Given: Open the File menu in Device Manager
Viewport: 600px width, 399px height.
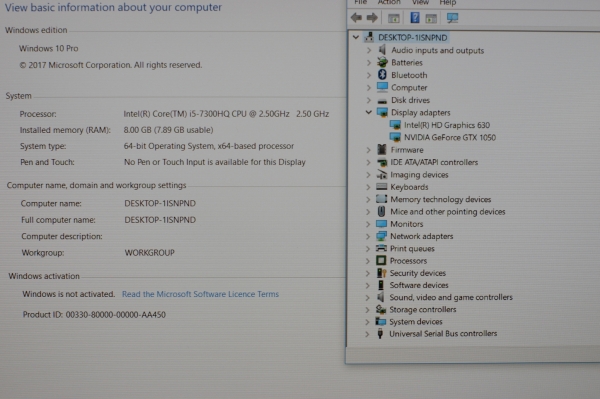Looking at the screenshot, I should click(360, 2).
